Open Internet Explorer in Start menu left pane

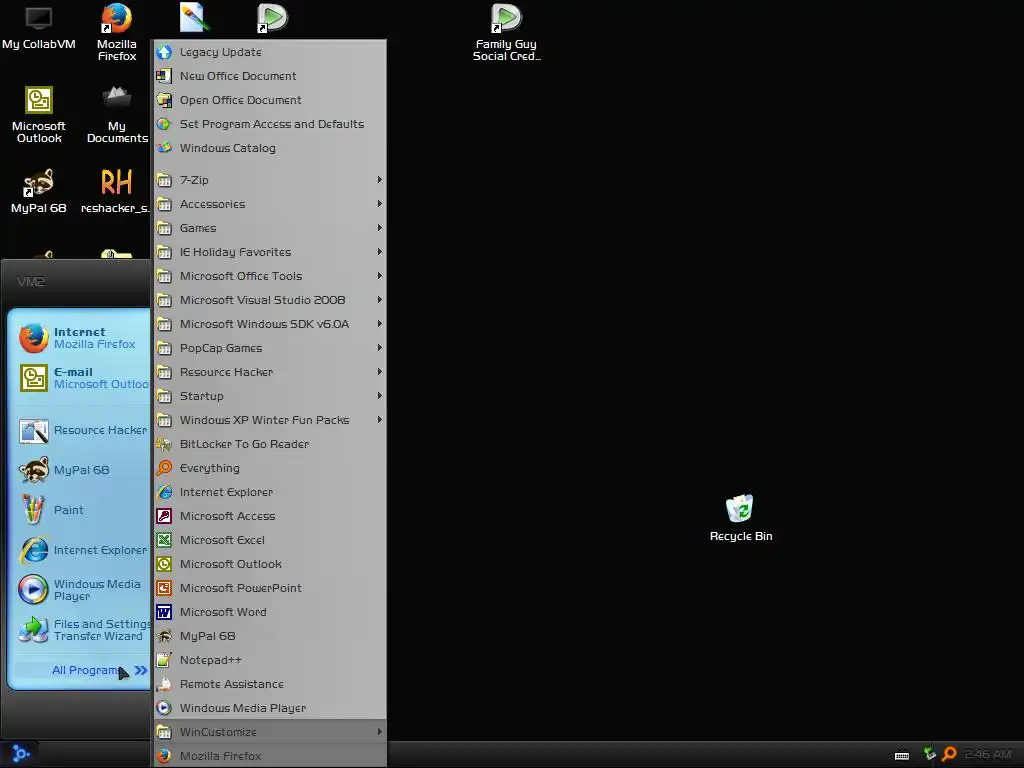tap(83, 551)
